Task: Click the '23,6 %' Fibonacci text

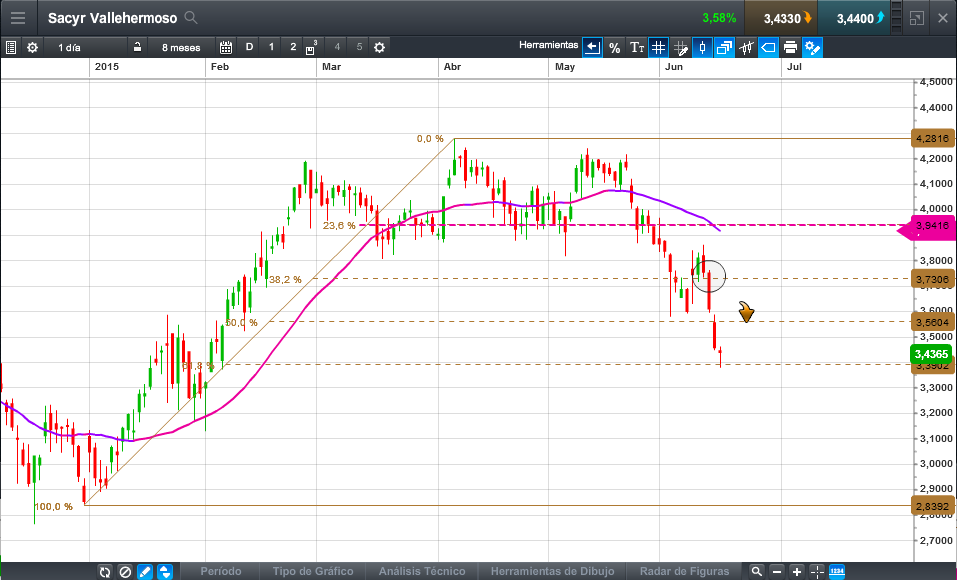Action: [339, 225]
